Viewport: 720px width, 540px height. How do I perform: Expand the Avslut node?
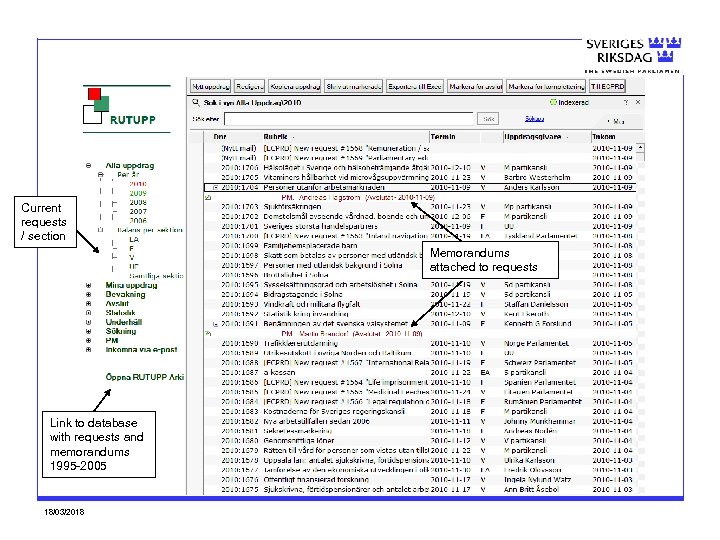pos(89,304)
